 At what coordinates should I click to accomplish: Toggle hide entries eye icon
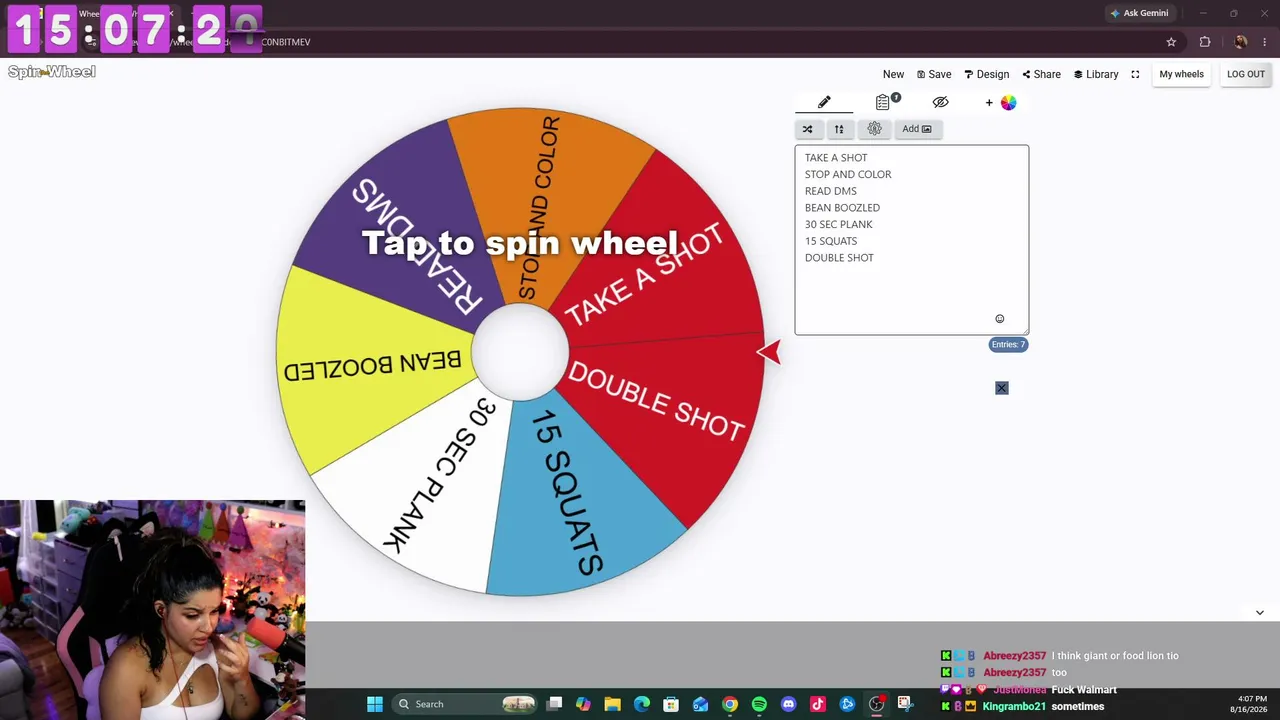point(940,102)
